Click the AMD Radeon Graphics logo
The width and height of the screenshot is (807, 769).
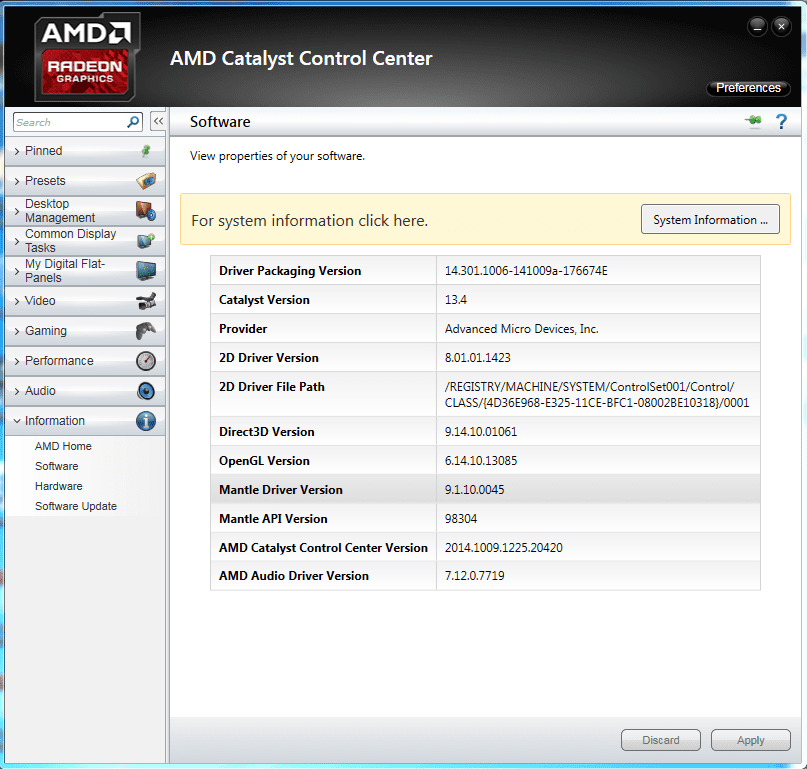tap(86, 57)
